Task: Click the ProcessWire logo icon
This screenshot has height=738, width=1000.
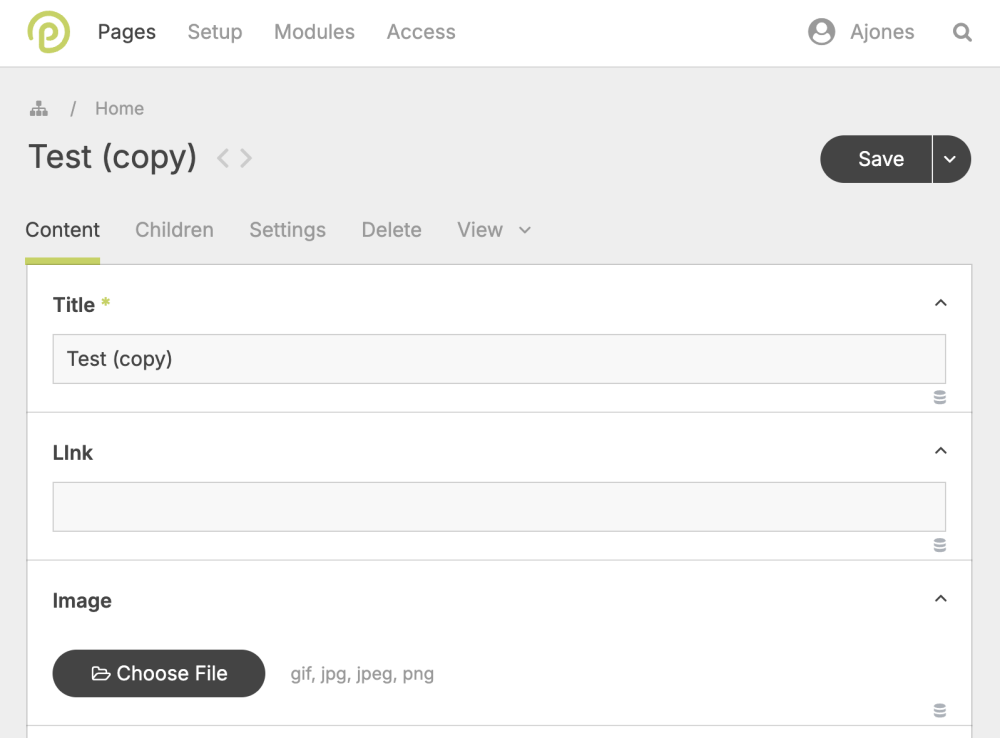Action: point(48,32)
